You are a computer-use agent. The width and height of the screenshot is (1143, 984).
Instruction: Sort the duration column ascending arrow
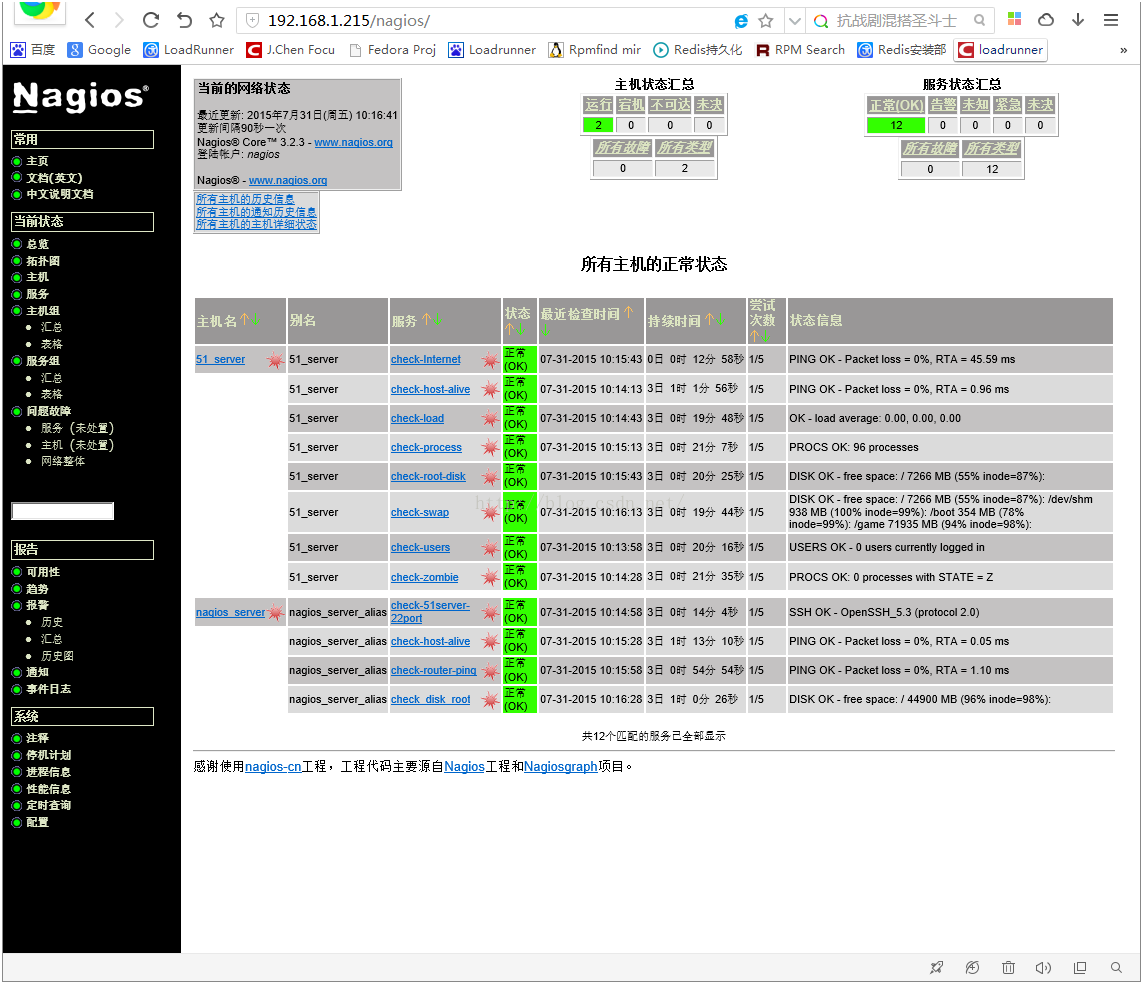tap(709, 319)
